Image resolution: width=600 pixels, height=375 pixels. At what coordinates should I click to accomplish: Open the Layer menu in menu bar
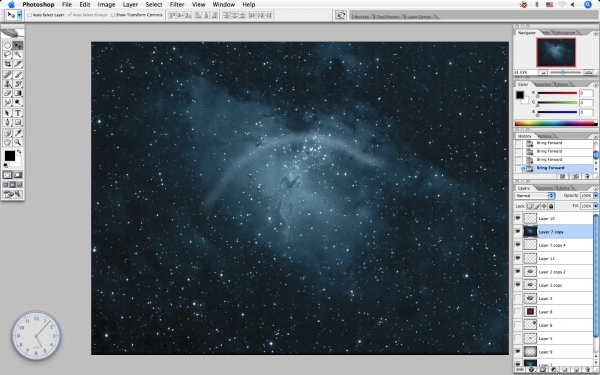pos(130,5)
